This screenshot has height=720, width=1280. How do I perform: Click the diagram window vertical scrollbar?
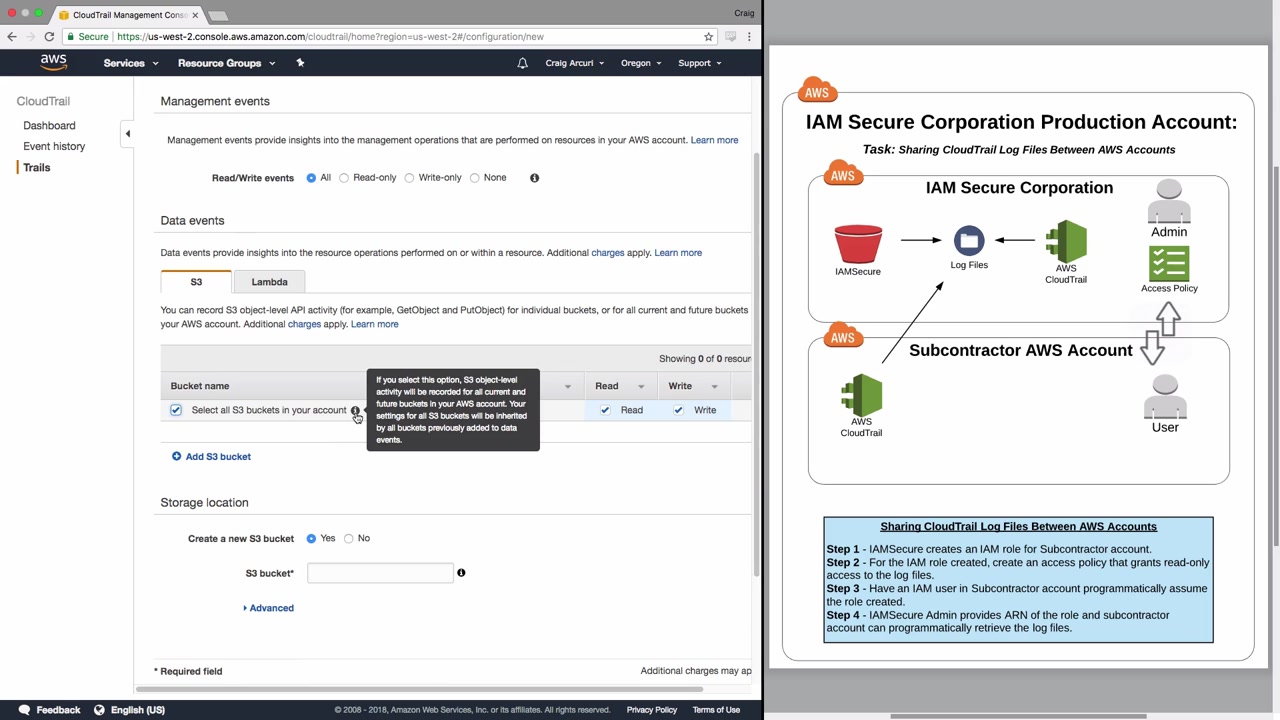coord(1274,355)
